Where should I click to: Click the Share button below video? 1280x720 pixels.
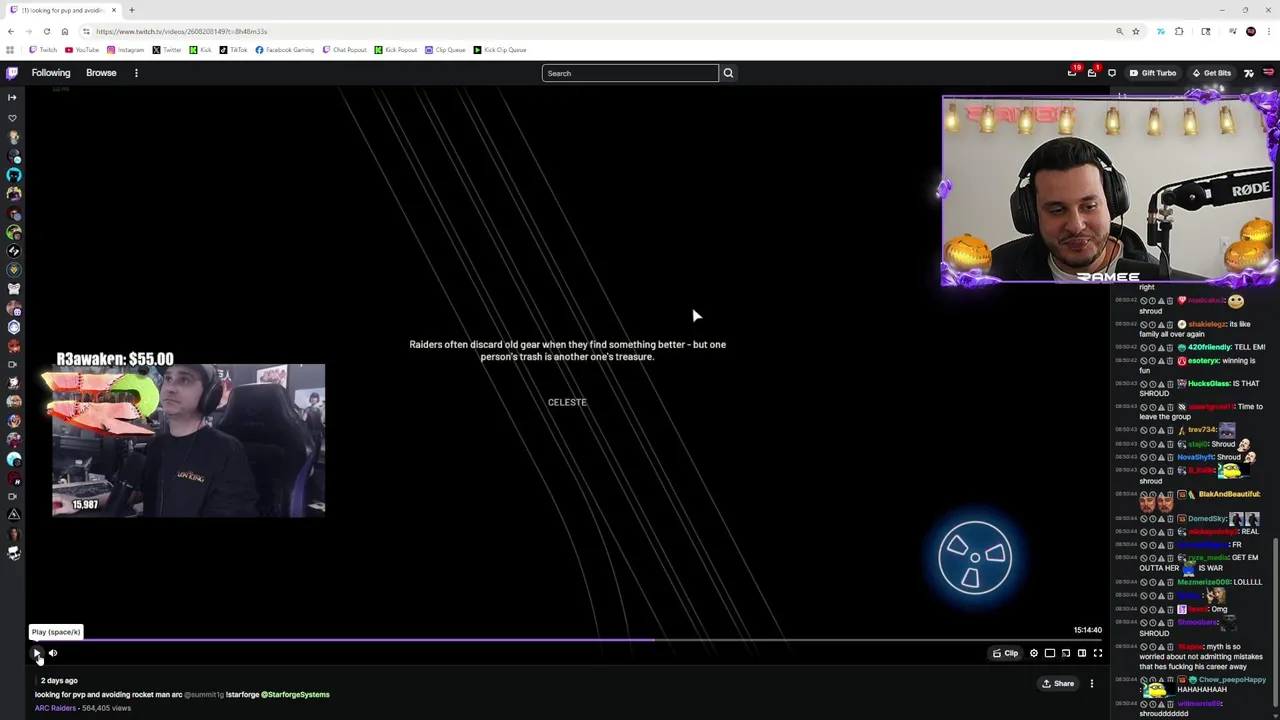1058,684
